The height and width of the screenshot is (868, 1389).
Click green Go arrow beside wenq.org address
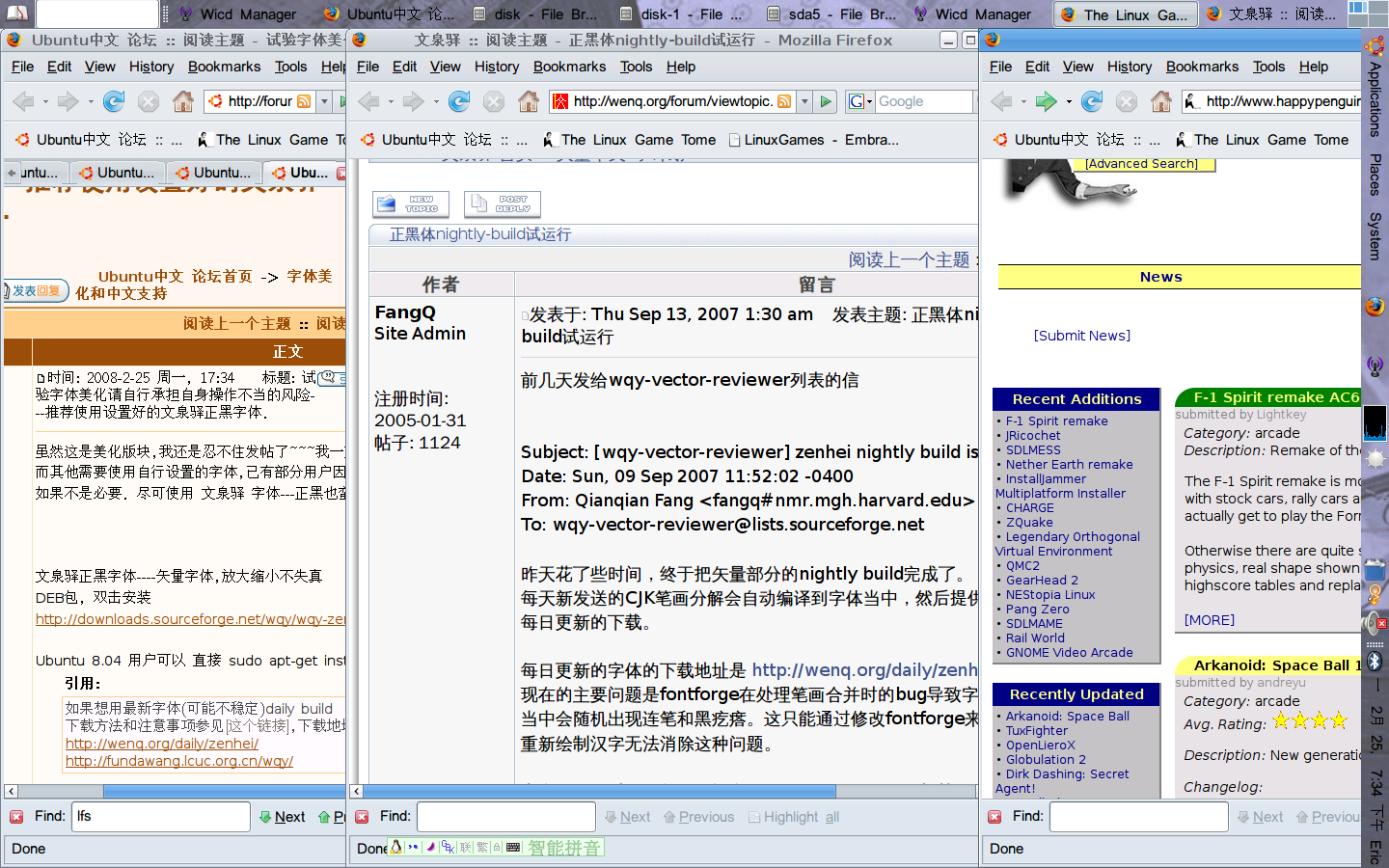(826, 101)
